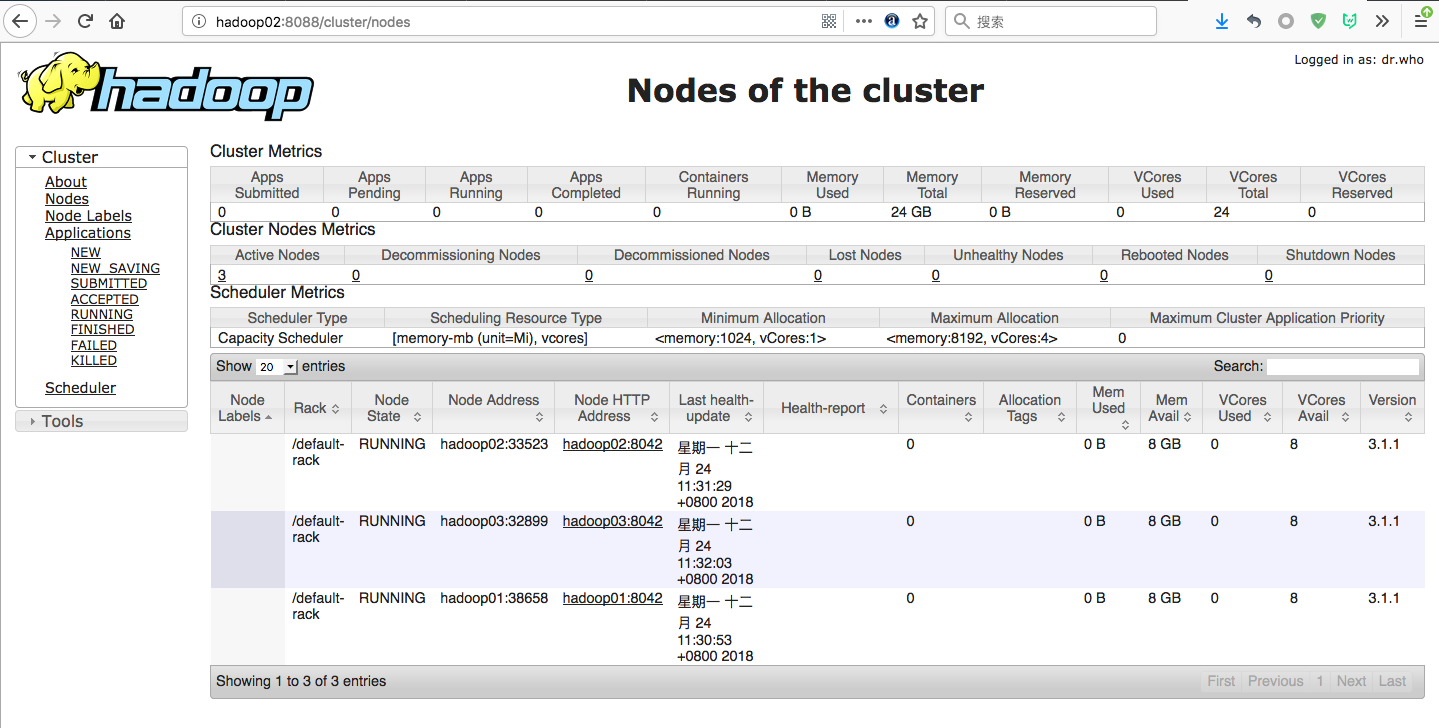This screenshot has height=728, width=1439.
Task: Click the table Search input field
Action: pyautogui.click(x=1343, y=367)
